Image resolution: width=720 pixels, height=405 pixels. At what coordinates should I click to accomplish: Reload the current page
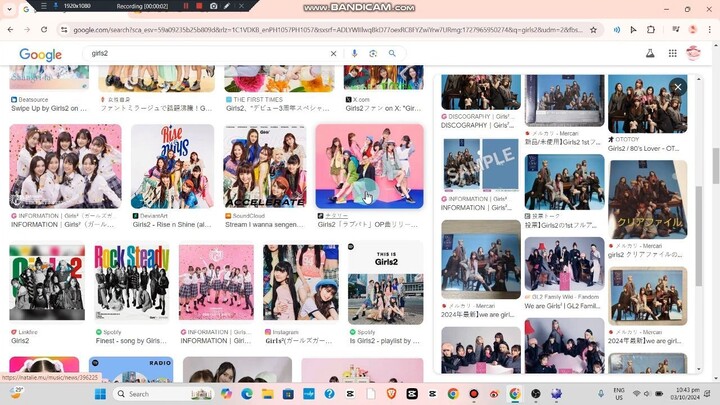44,29
